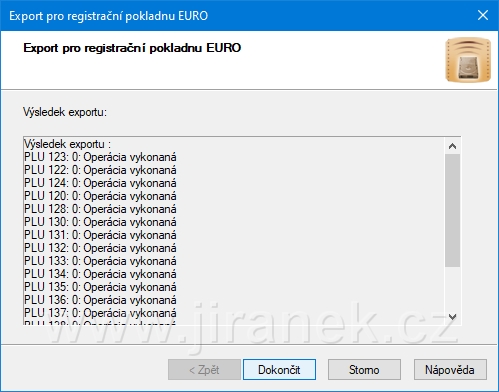The image size is (499, 392).
Task: Select the line PLU 124: 0: Operácia vykonaná
Action: coord(100,183)
